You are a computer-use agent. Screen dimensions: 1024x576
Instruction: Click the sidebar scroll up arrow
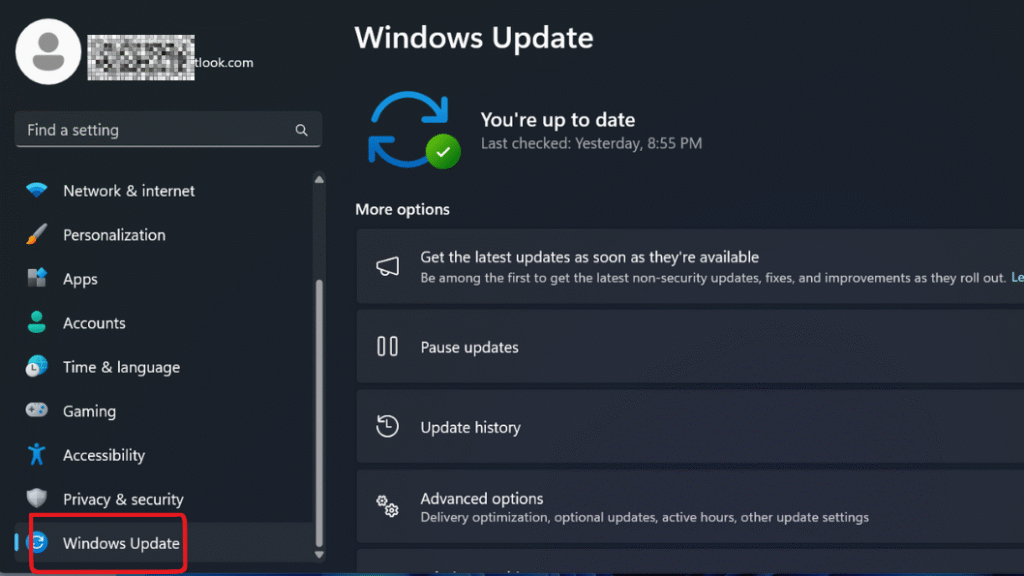(x=319, y=180)
